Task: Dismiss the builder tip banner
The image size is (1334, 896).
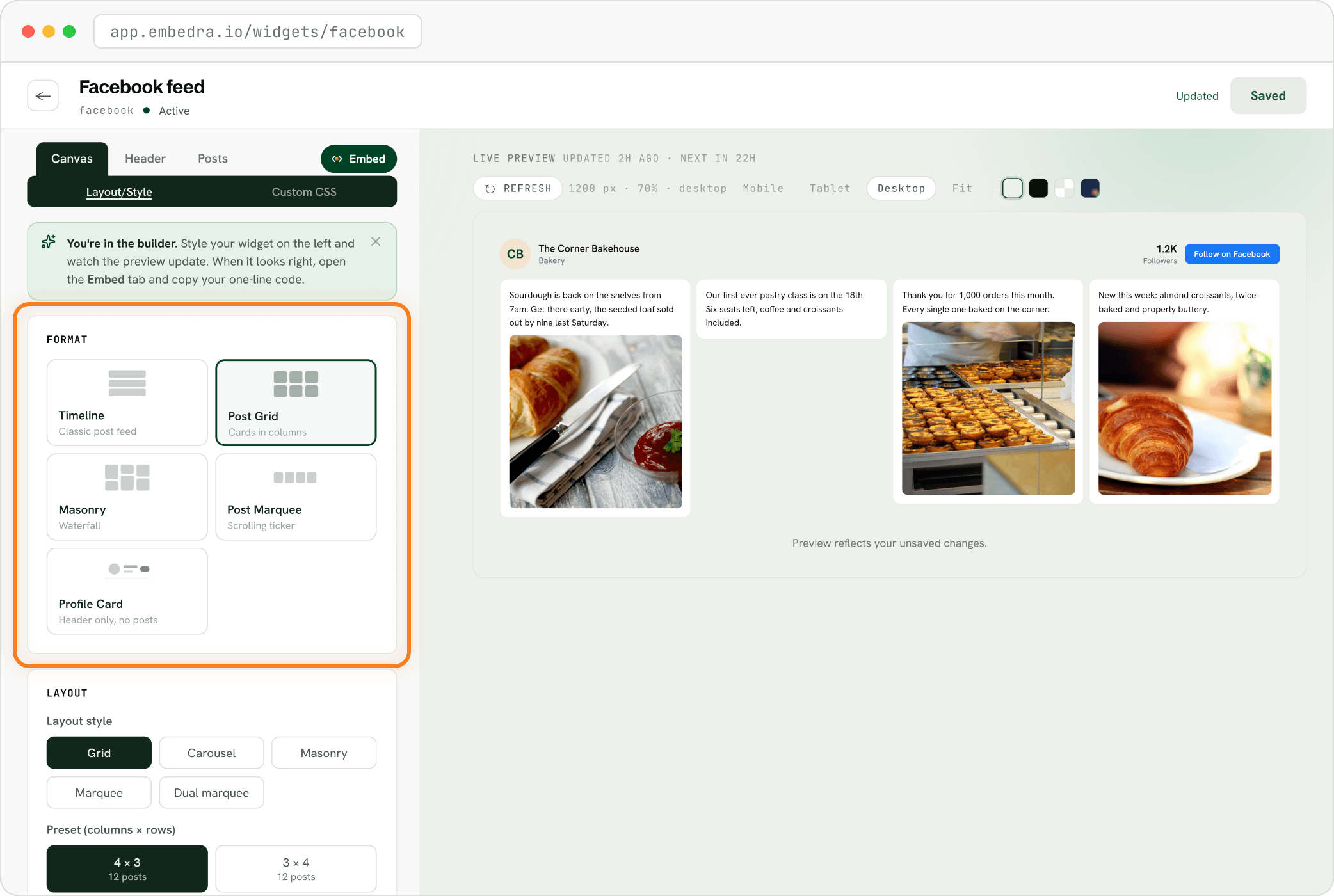Action: point(376,241)
